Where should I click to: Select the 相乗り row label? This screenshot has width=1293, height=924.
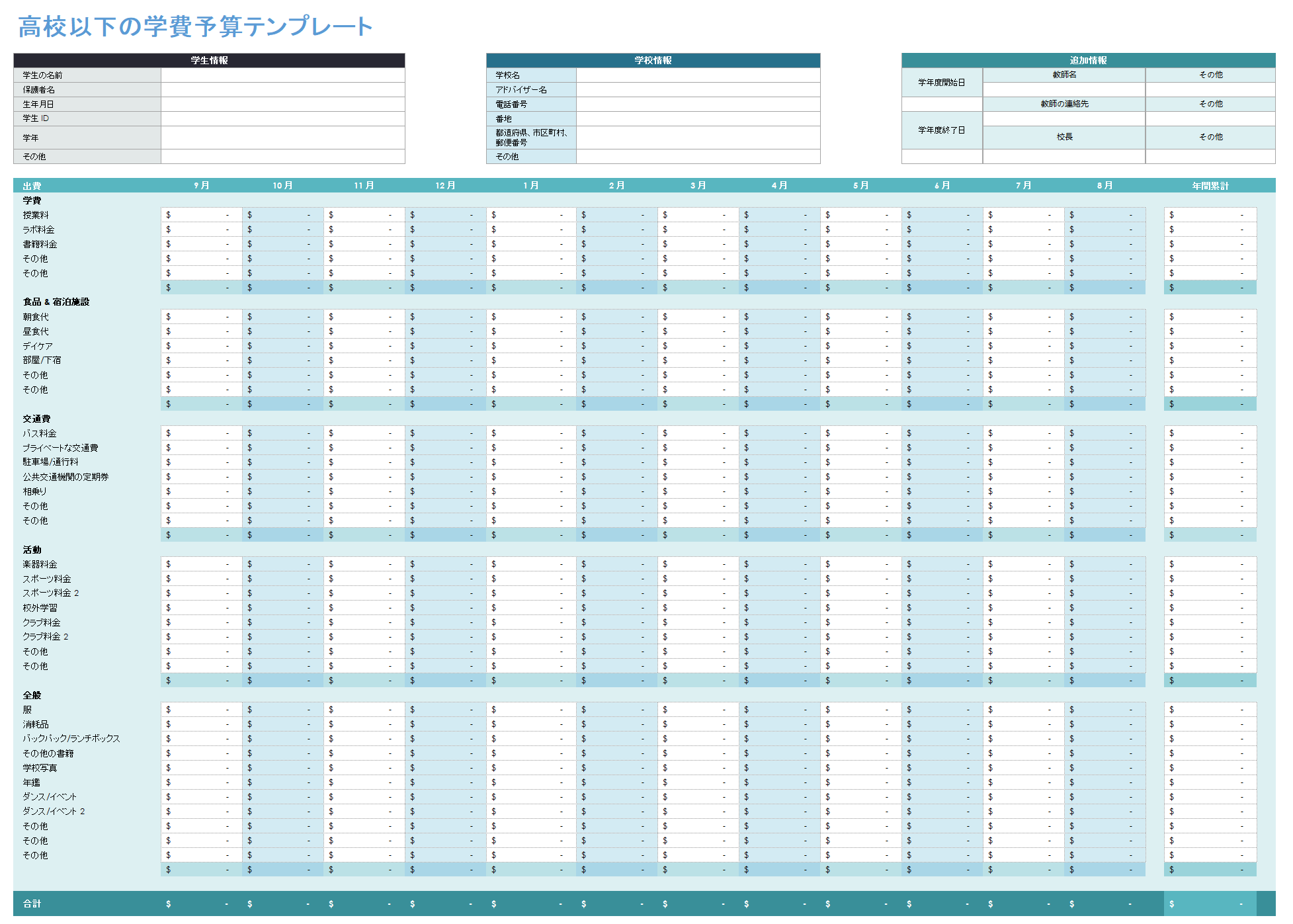click(x=34, y=491)
